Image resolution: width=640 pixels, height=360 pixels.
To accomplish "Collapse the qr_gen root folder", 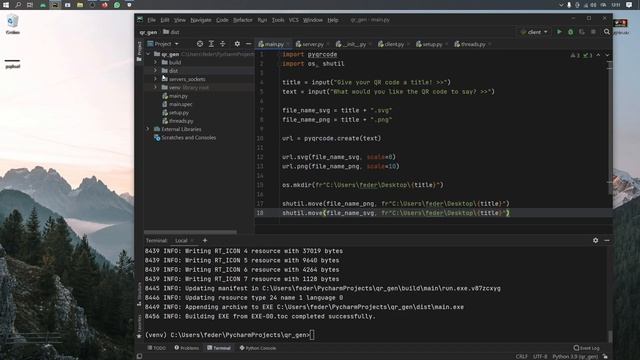I will click(148, 54).
